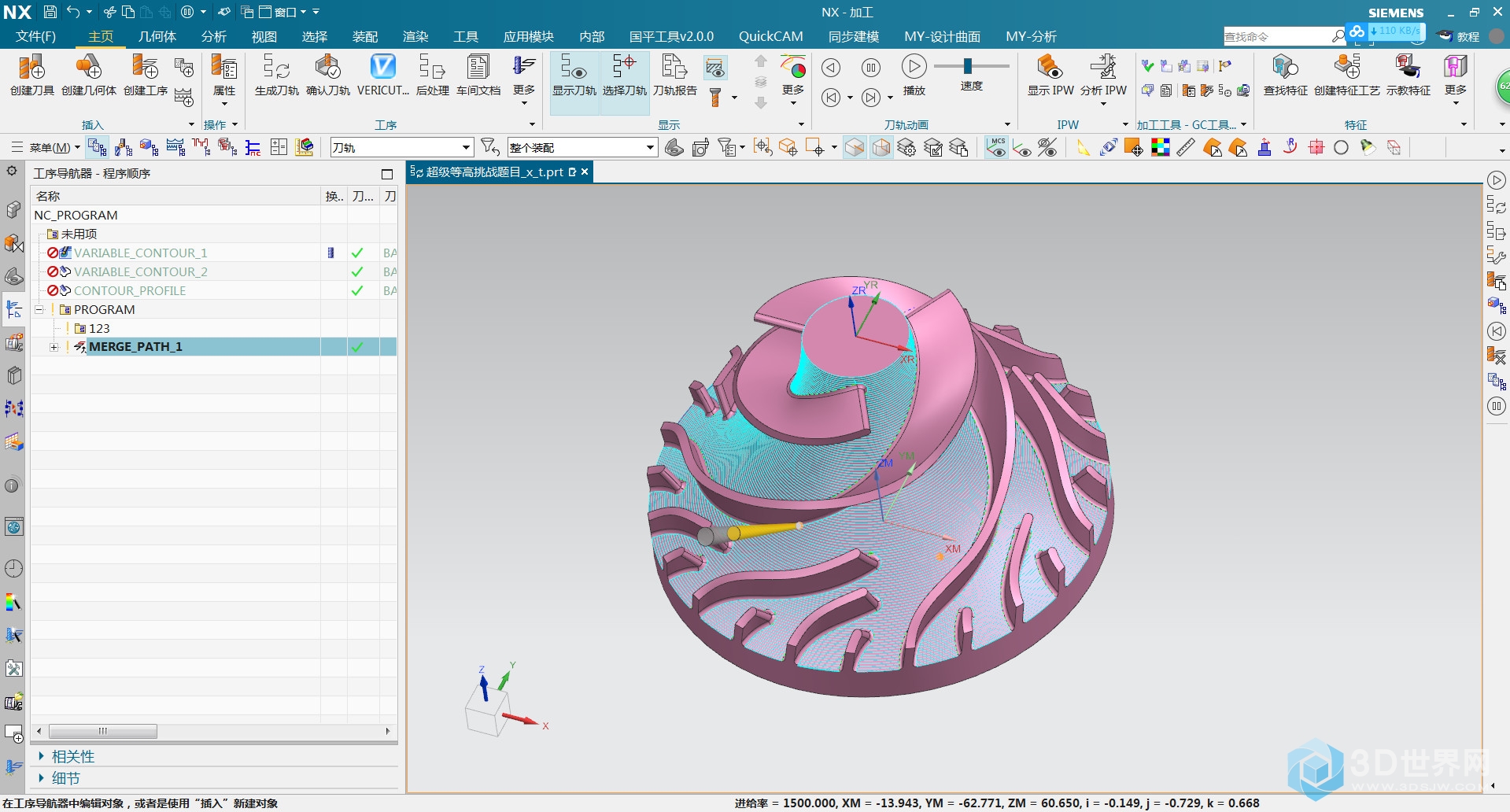Click the 示教特征 icon
The image size is (1510, 812).
coord(1408,76)
